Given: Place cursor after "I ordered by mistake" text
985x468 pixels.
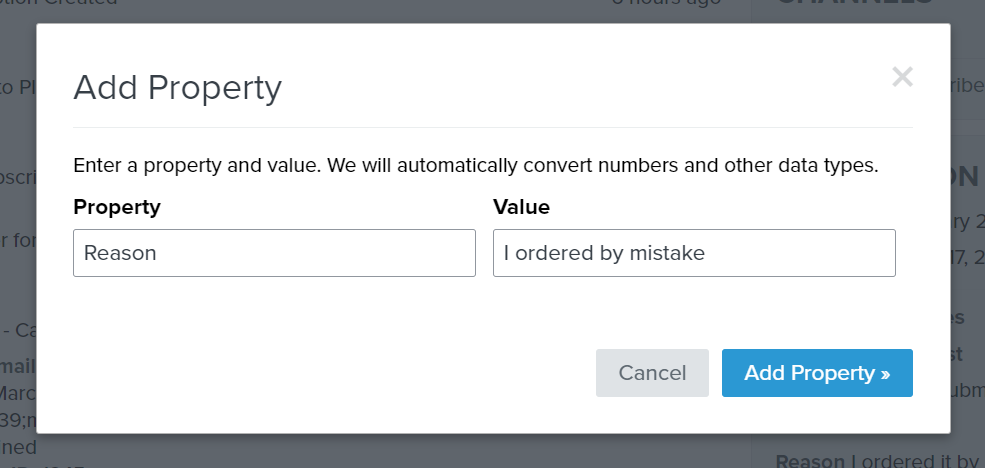Looking at the screenshot, I should click(x=707, y=253).
